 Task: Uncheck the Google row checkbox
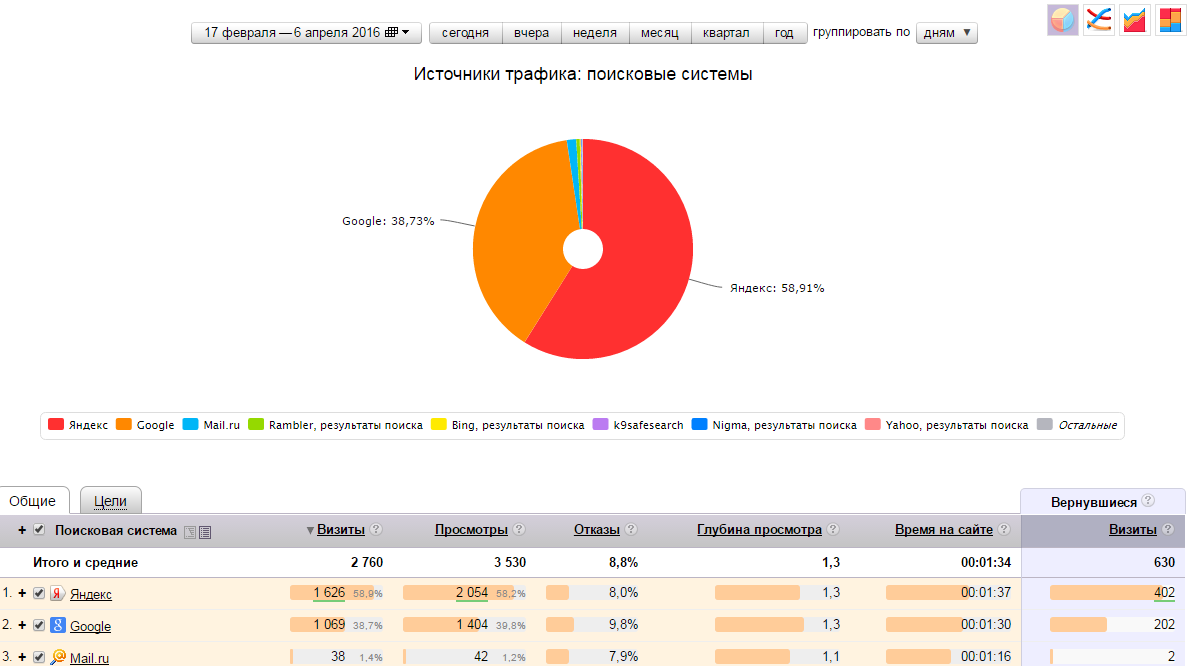click(x=39, y=625)
